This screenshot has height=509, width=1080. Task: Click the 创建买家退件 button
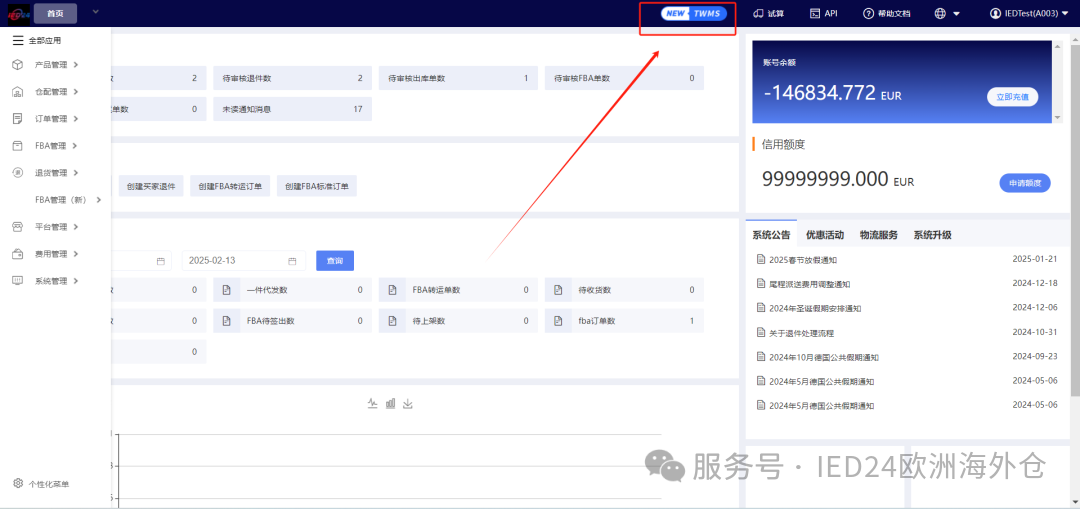coord(151,186)
